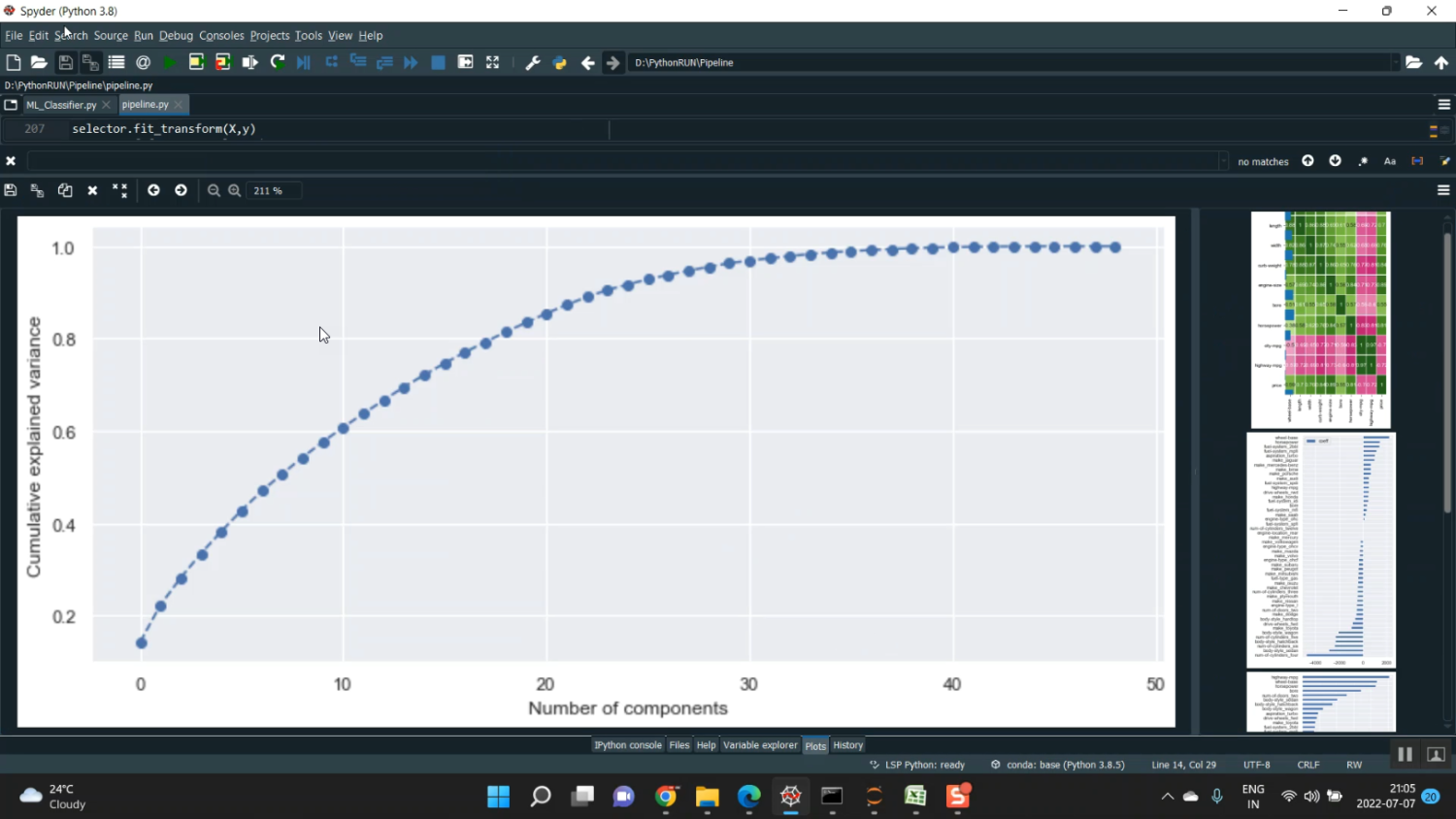
Task: Switch to the IPython console tab
Action: tap(628, 745)
